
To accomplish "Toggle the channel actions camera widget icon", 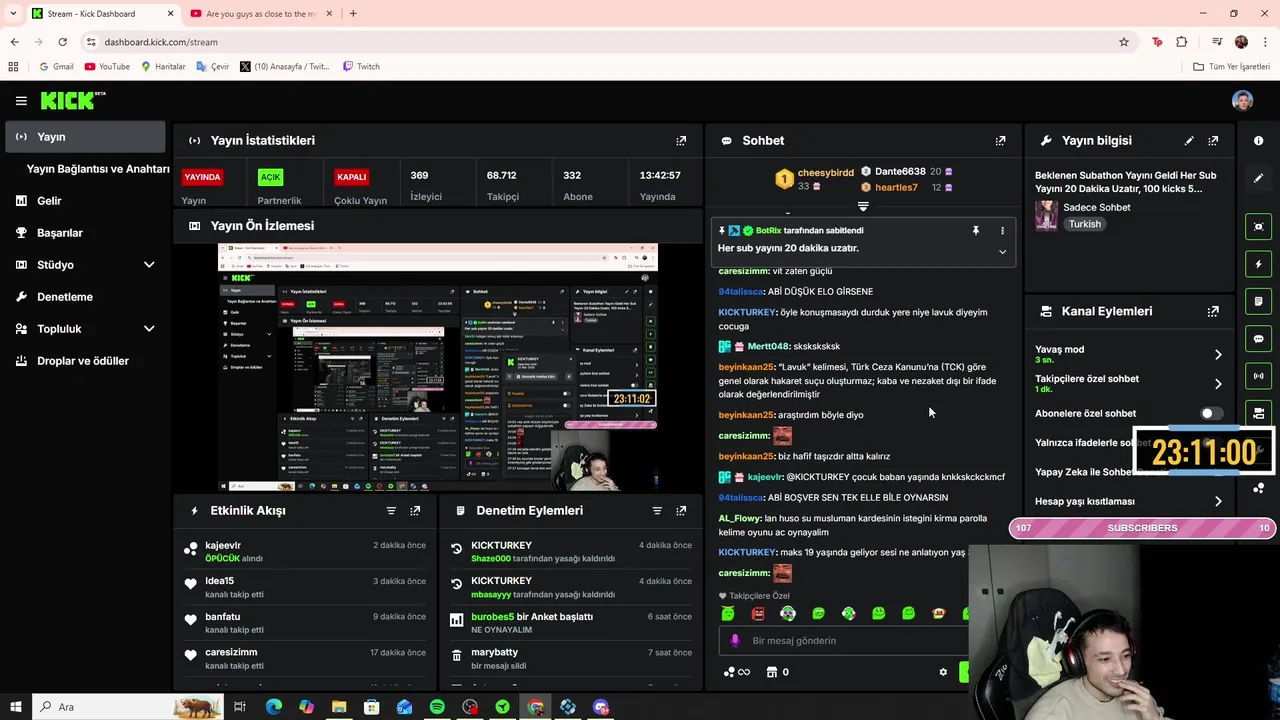I will 1258,413.
